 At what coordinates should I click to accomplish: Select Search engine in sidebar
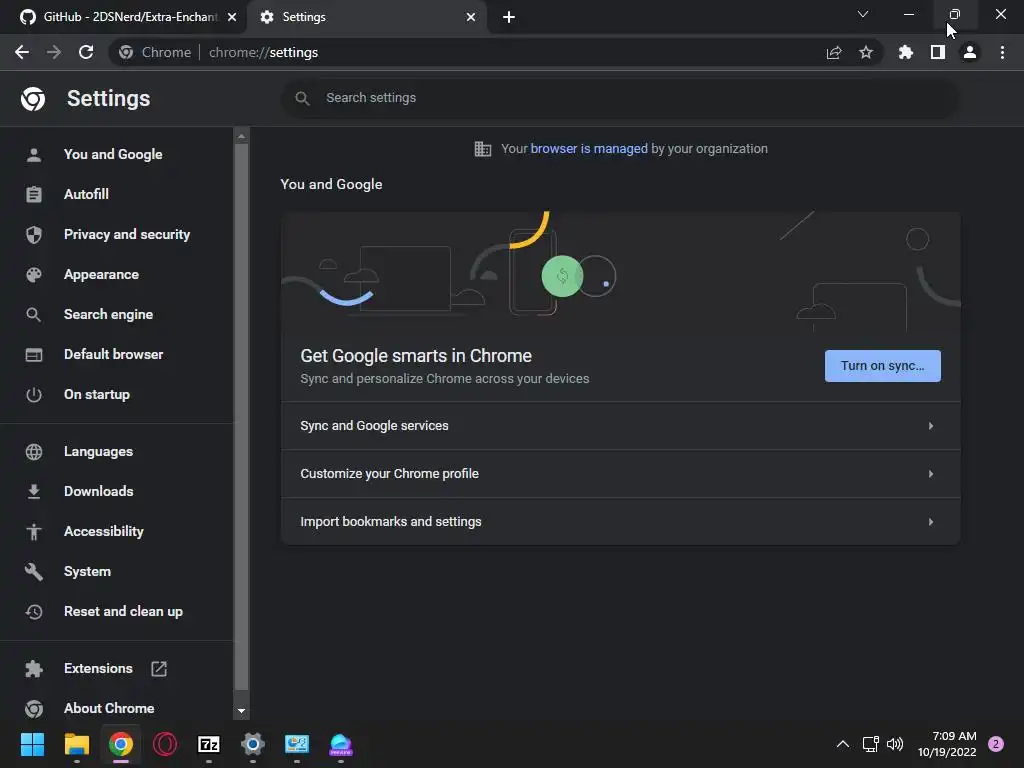click(x=108, y=314)
